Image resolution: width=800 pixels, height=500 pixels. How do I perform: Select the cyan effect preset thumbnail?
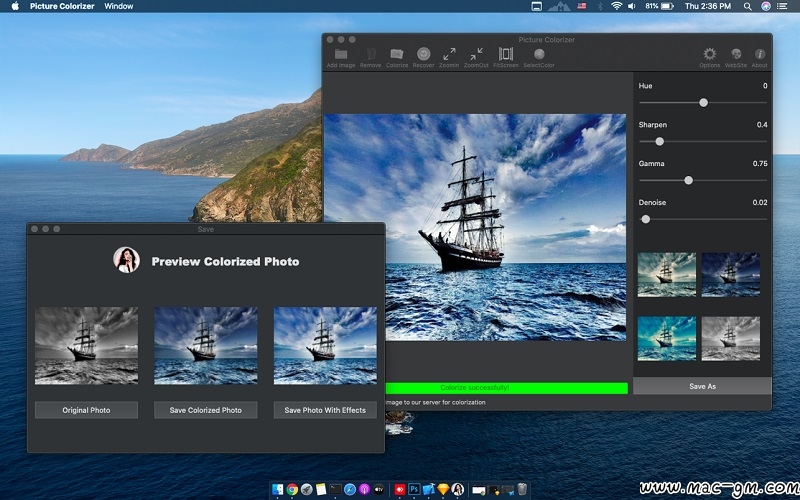[666, 339]
